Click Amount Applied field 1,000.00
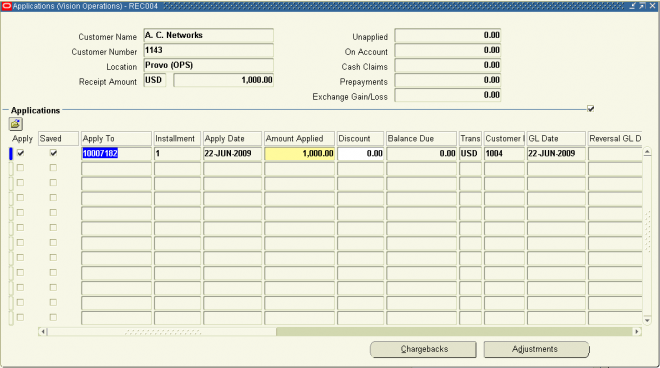Image resolution: width=660 pixels, height=368 pixels. click(299, 154)
